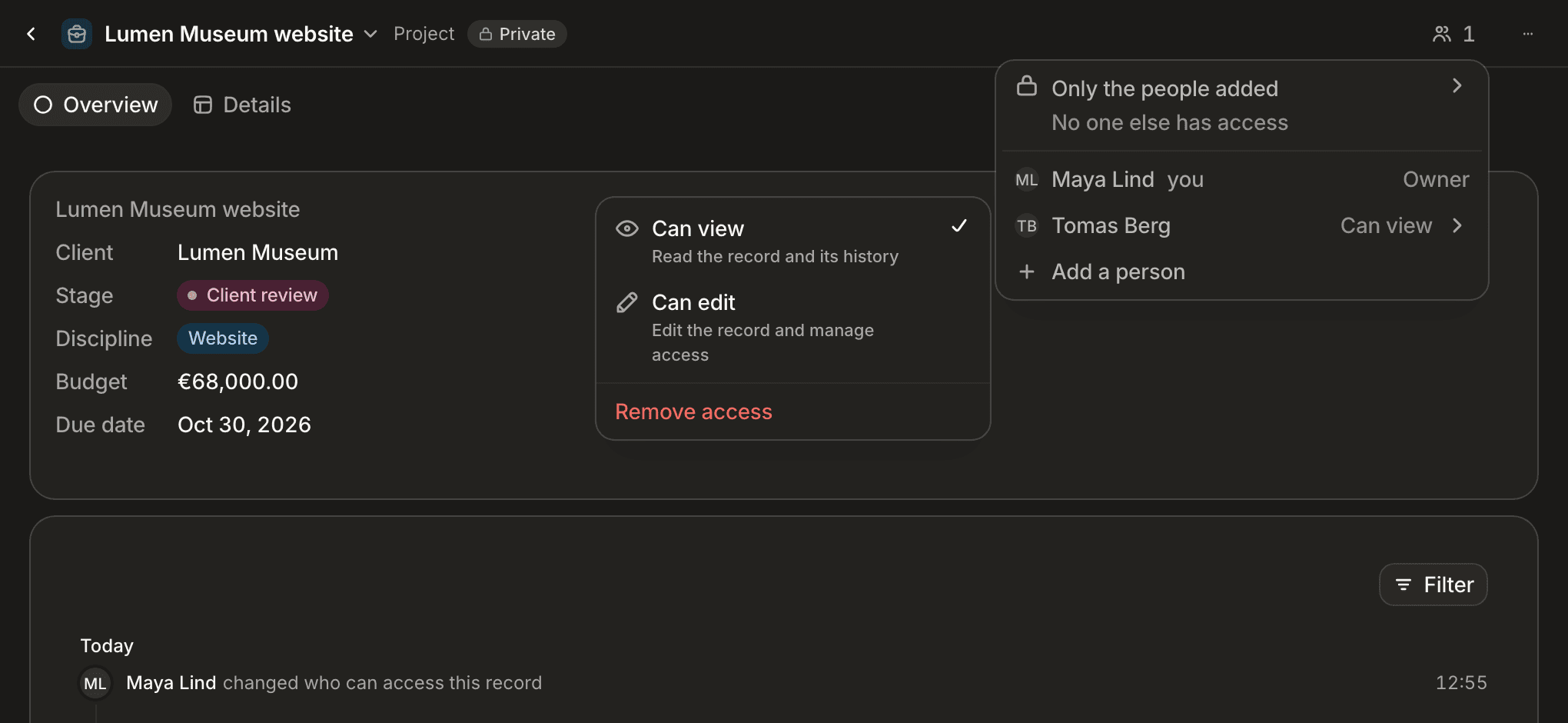Click the lock icon beside Only the people added

tap(1027, 86)
